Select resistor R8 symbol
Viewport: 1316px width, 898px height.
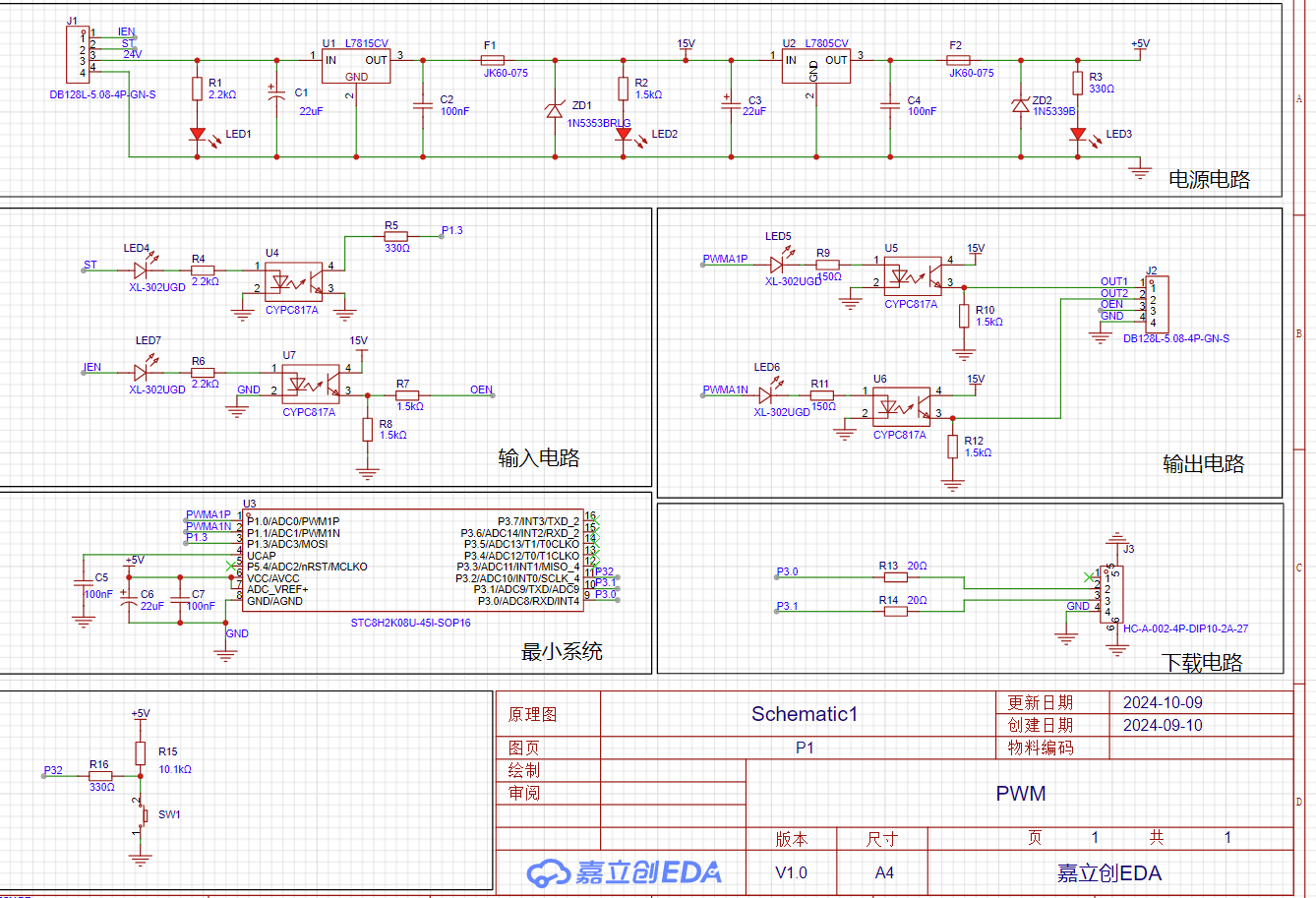[x=367, y=430]
